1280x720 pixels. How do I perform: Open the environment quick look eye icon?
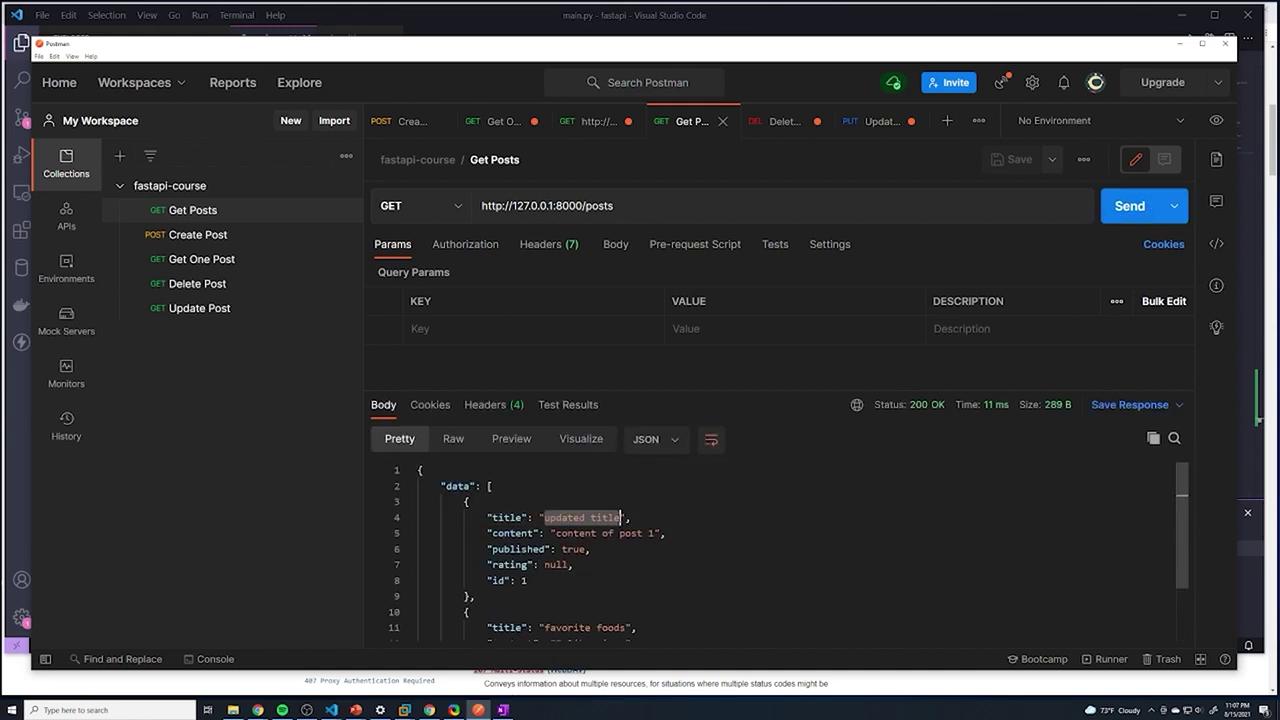(x=1216, y=121)
